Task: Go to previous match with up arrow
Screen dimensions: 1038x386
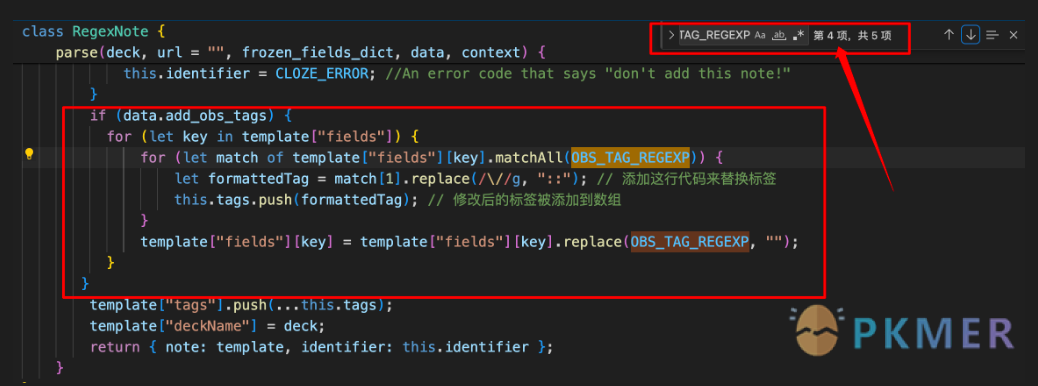Action: pyautogui.click(x=949, y=35)
